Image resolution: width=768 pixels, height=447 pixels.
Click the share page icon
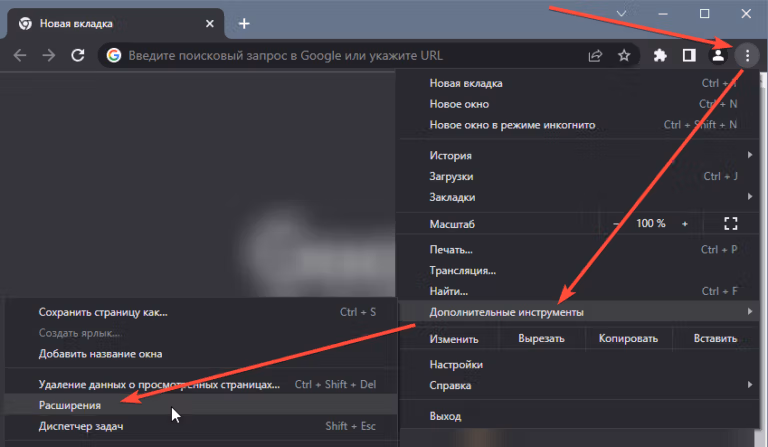[595, 55]
